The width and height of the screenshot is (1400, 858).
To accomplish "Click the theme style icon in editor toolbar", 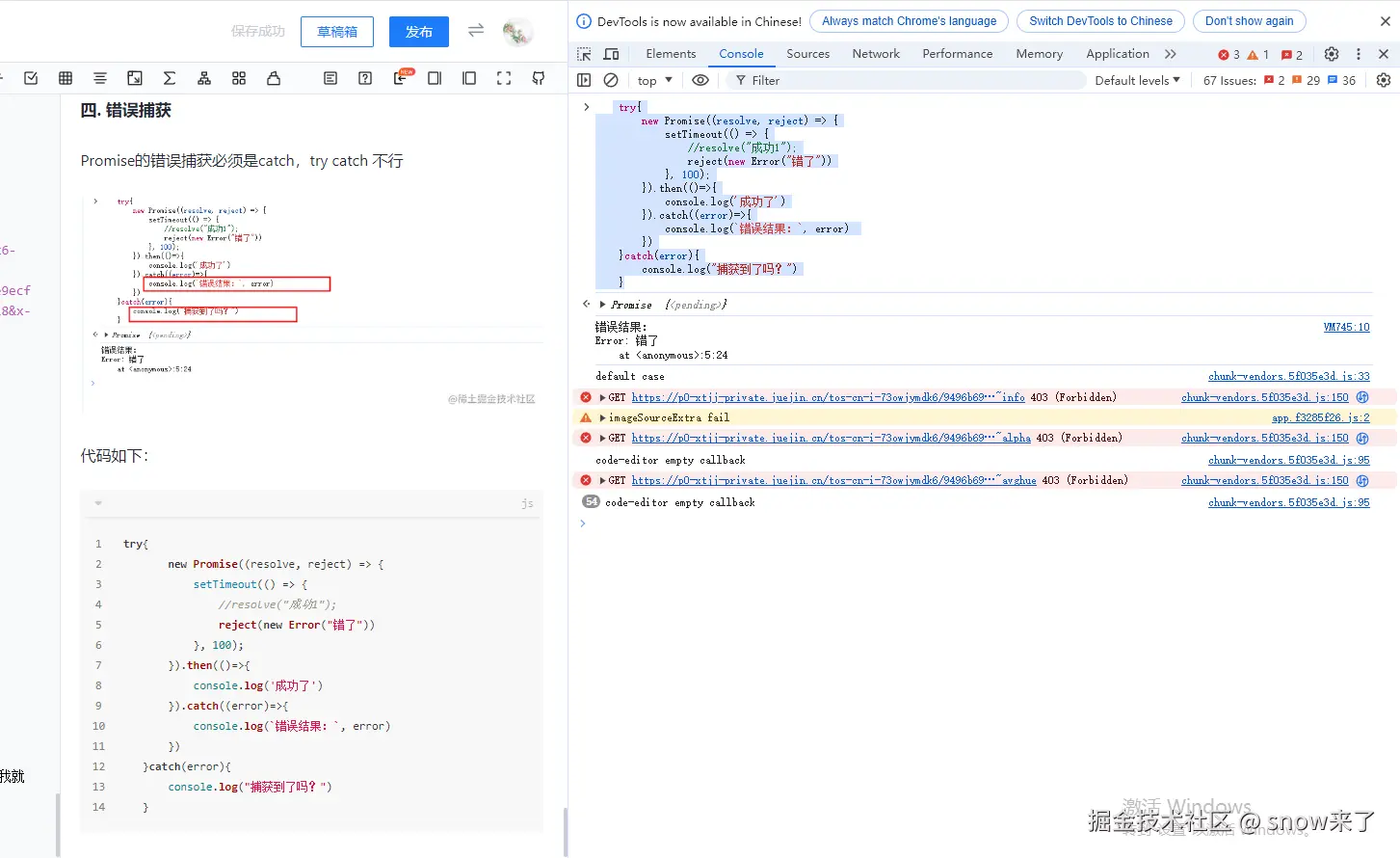I will (x=274, y=78).
